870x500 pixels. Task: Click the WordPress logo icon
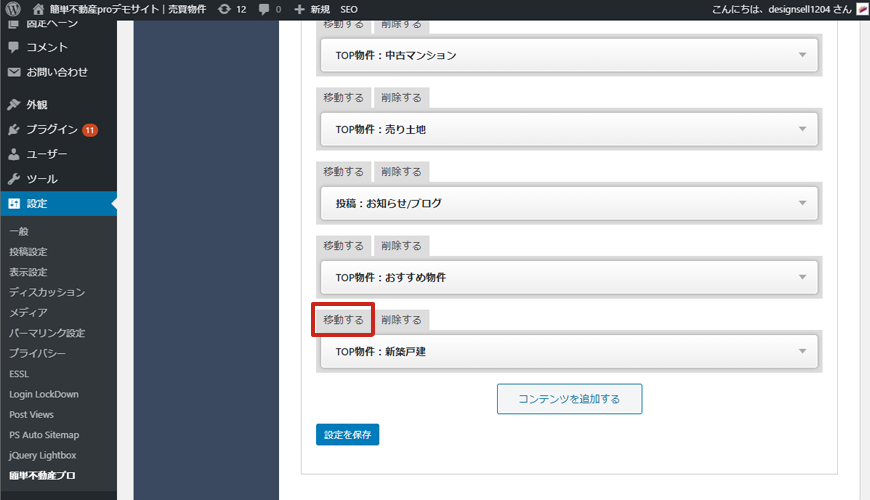13,9
